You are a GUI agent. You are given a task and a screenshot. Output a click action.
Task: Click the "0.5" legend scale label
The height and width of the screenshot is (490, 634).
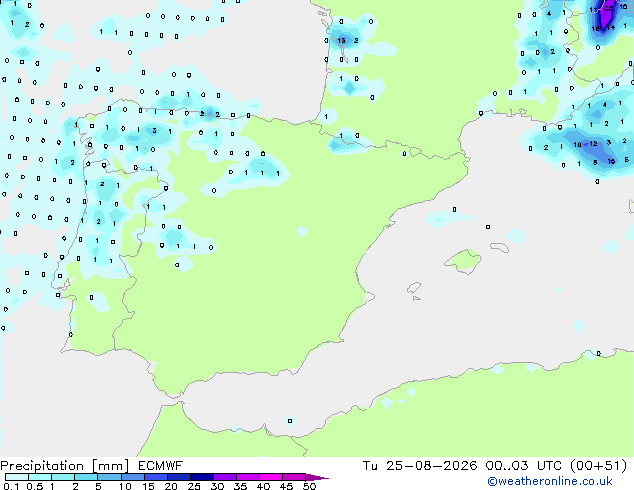pyautogui.click(x=35, y=486)
